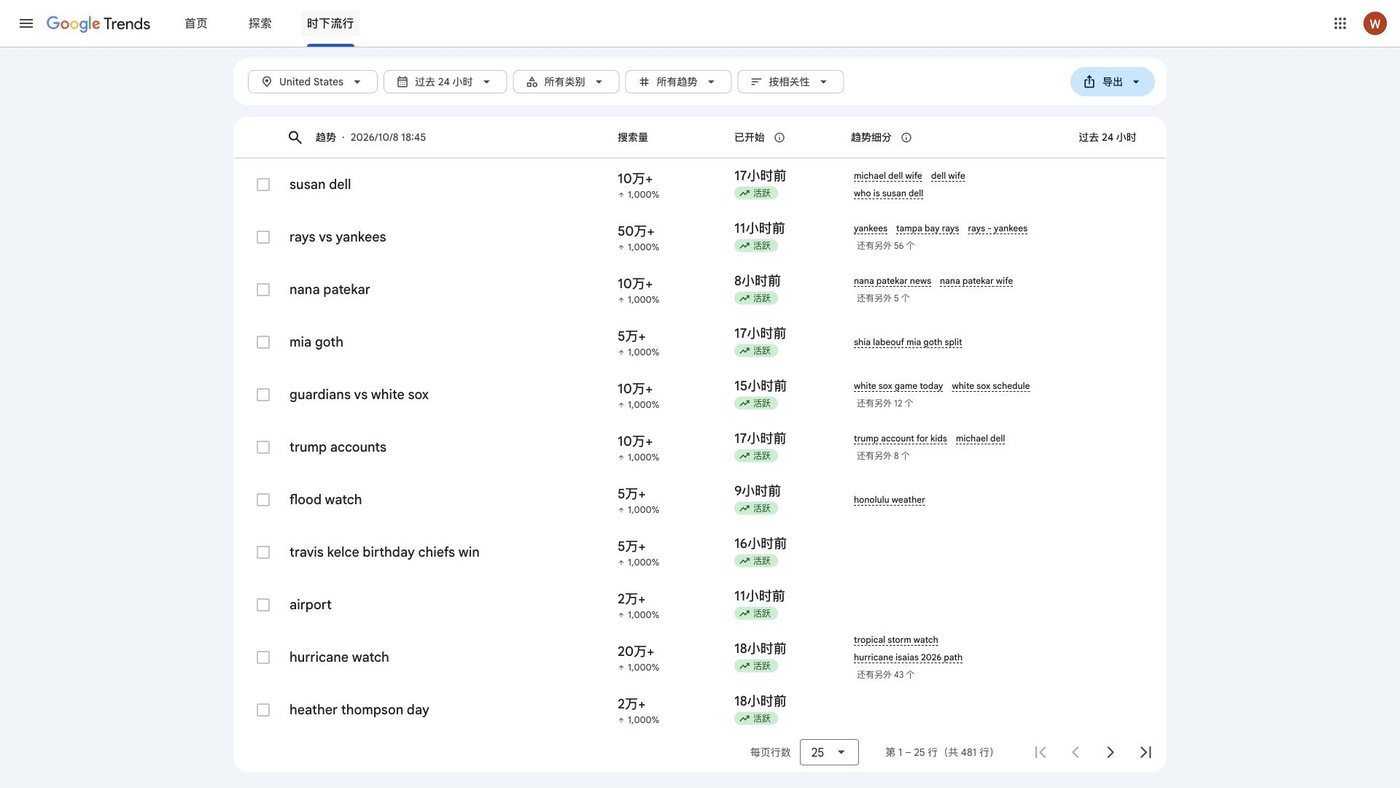Select the 时下流行 tab
The width and height of the screenshot is (1400, 788).
(330, 23)
